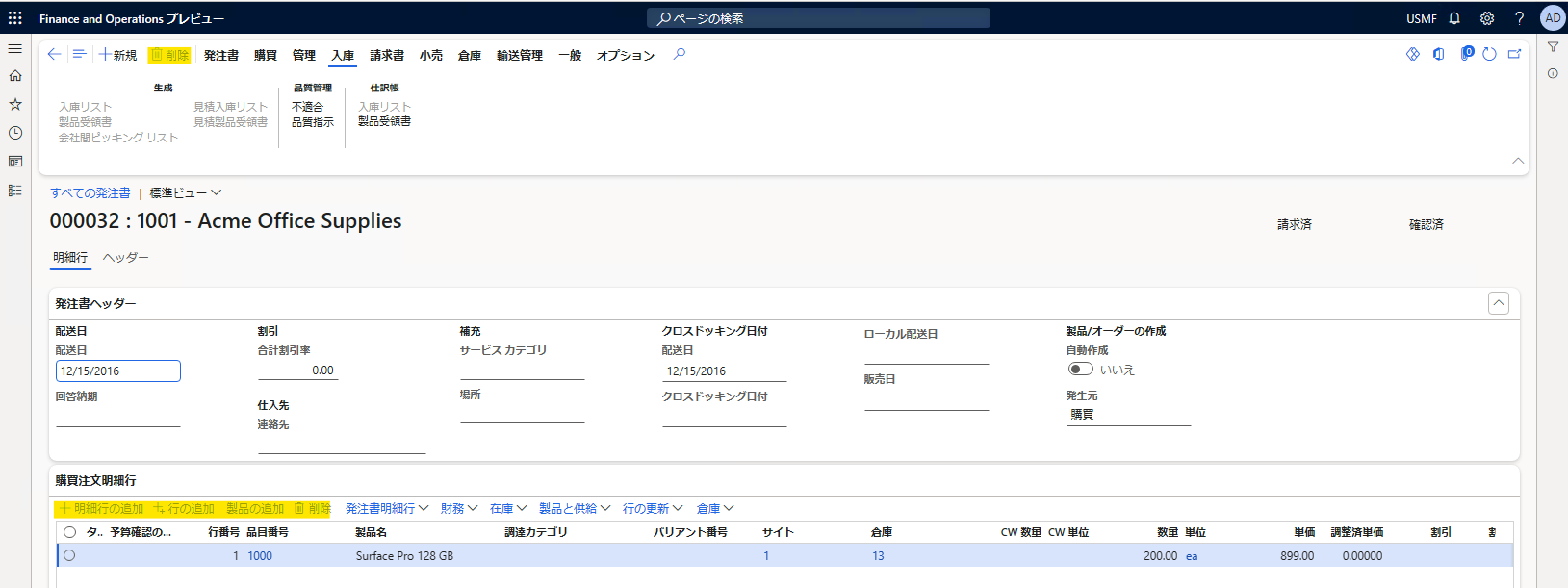
Task: Select the radio button for line 1
Action: tap(69, 555)
